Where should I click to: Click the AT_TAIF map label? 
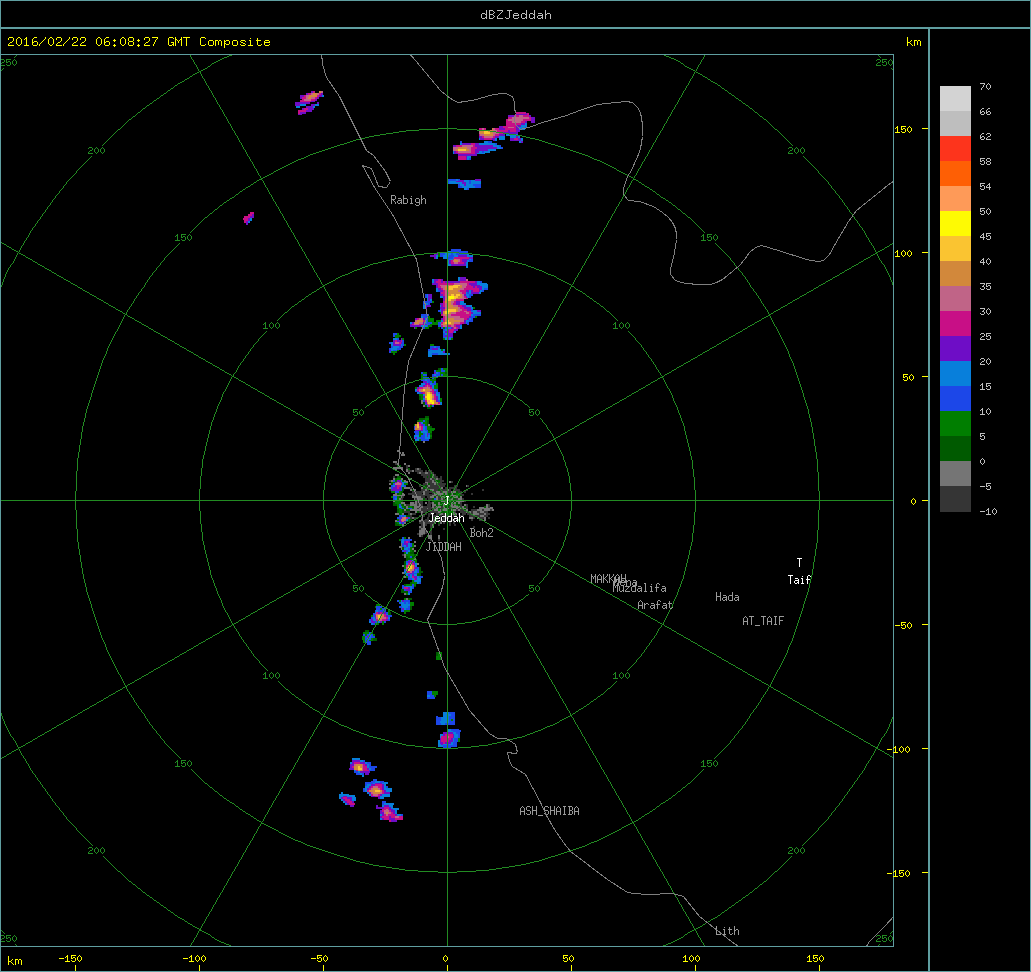[763, 621]
